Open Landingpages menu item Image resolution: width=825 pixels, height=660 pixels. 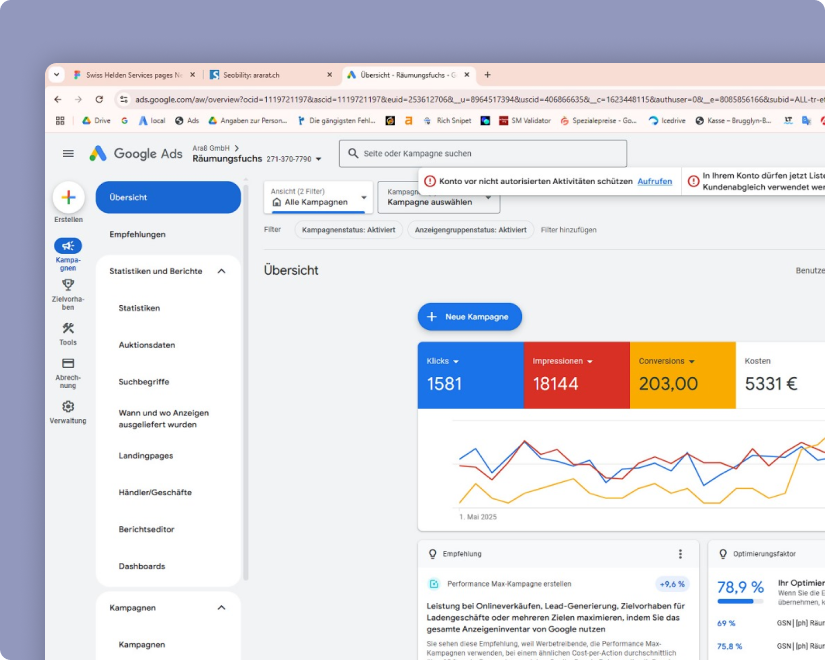146,456
